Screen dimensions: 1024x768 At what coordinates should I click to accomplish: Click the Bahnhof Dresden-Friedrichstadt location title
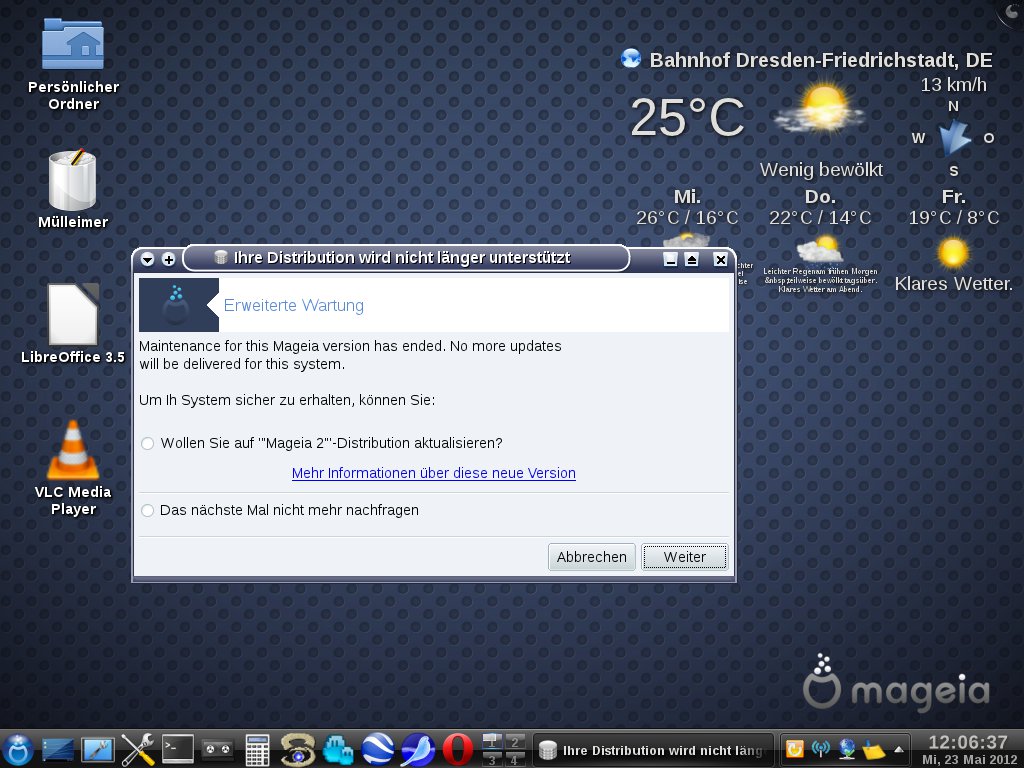coord(821,60)
